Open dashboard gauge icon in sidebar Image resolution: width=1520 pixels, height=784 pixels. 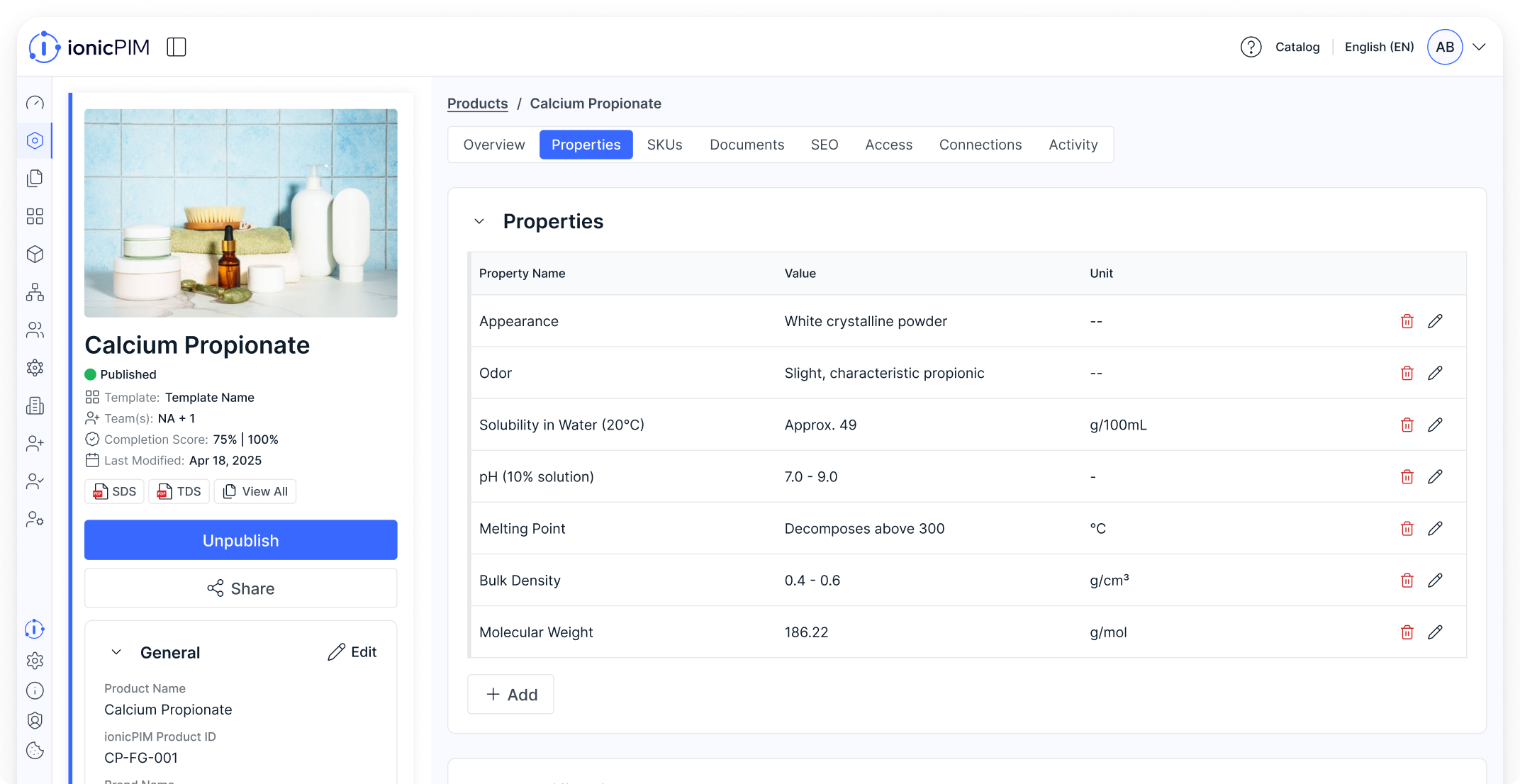tap(35, 103)
